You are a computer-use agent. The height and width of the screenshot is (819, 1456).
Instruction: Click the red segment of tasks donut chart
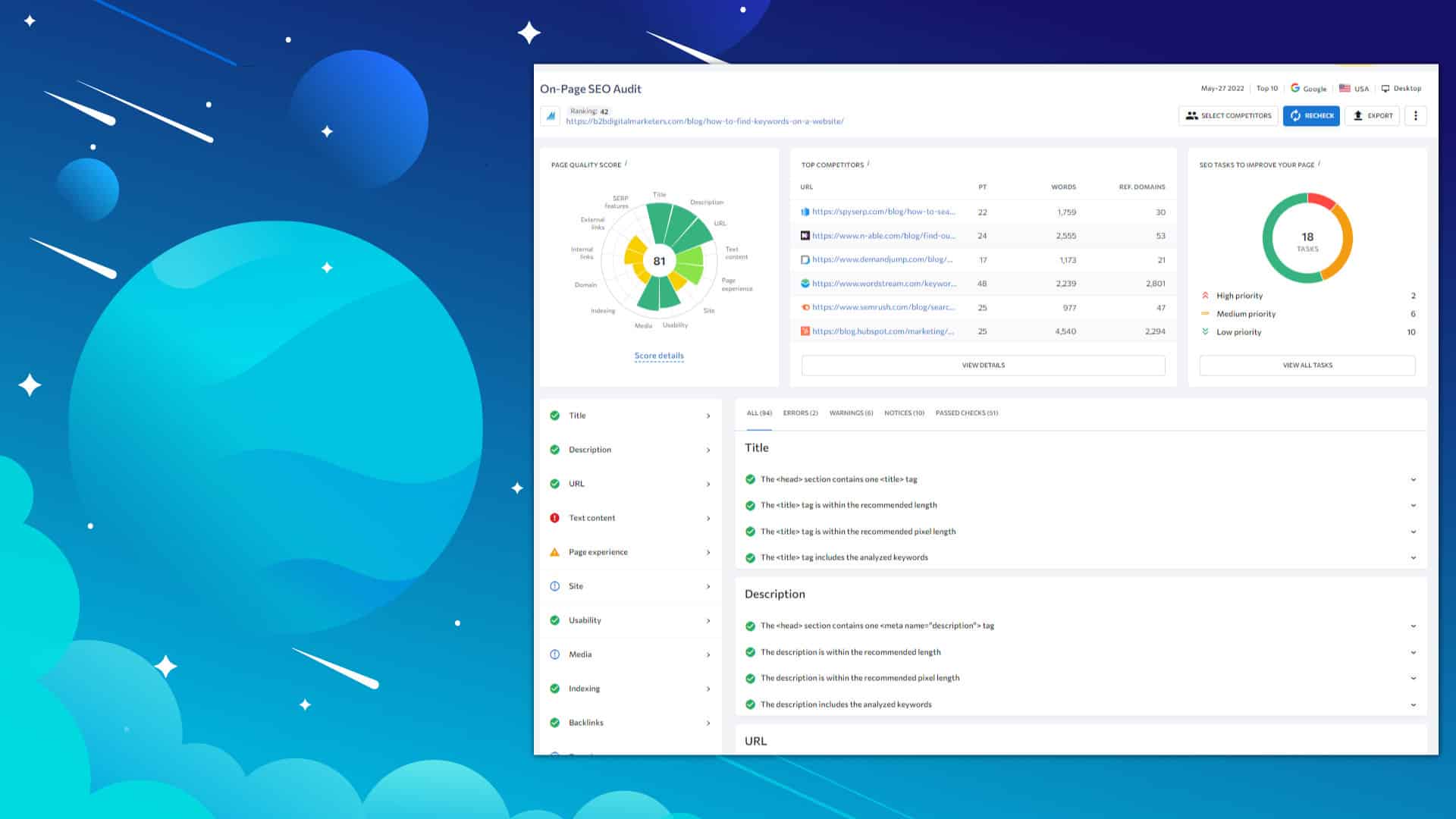(x=1321, y=199)
